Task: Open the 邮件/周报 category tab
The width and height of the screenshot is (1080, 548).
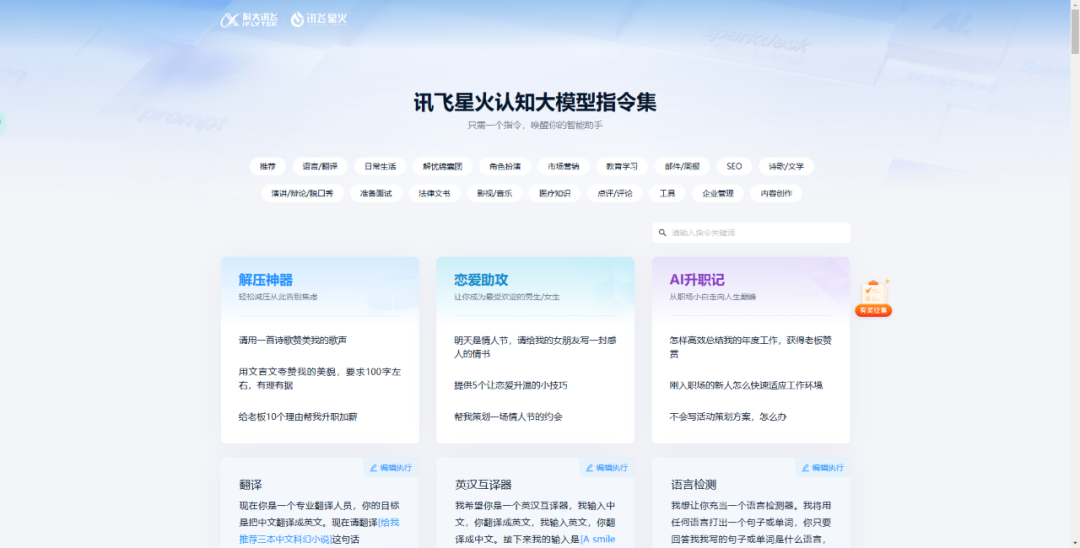Action: pyautogui.click(x=682, y=166)
